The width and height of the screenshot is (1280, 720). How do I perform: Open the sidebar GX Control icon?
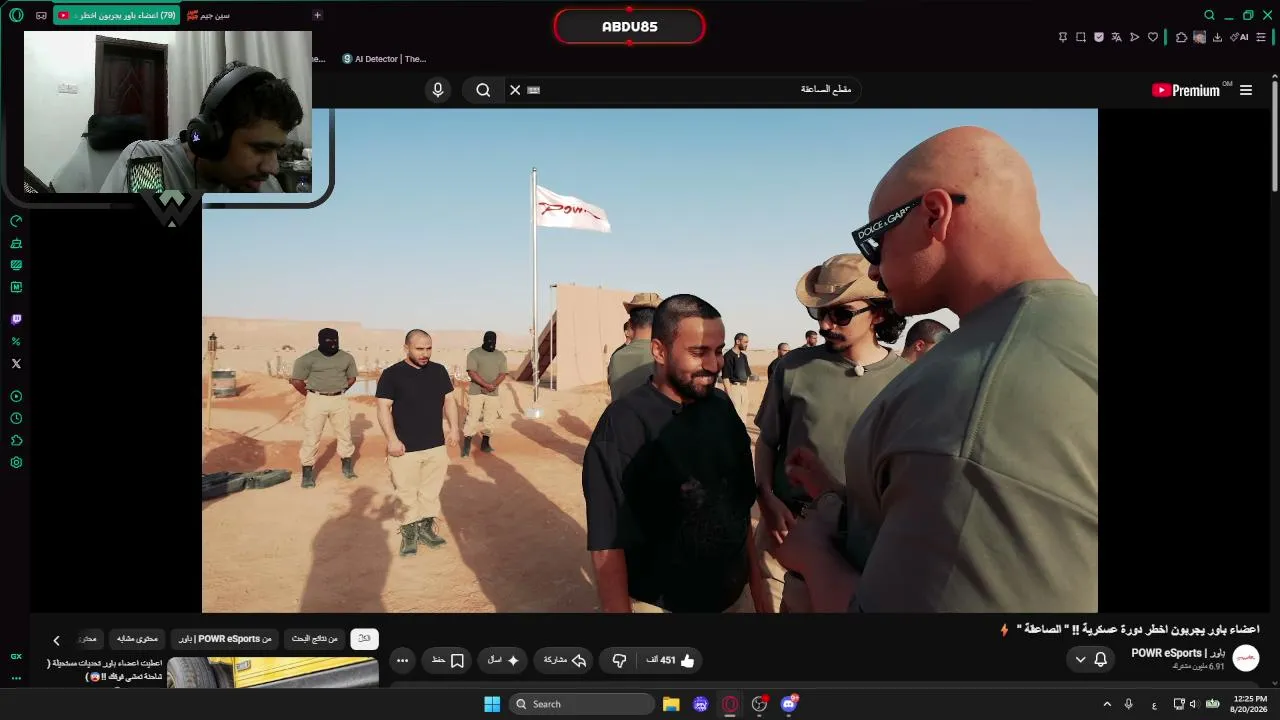pyautogui.click(x=16, y=221)
